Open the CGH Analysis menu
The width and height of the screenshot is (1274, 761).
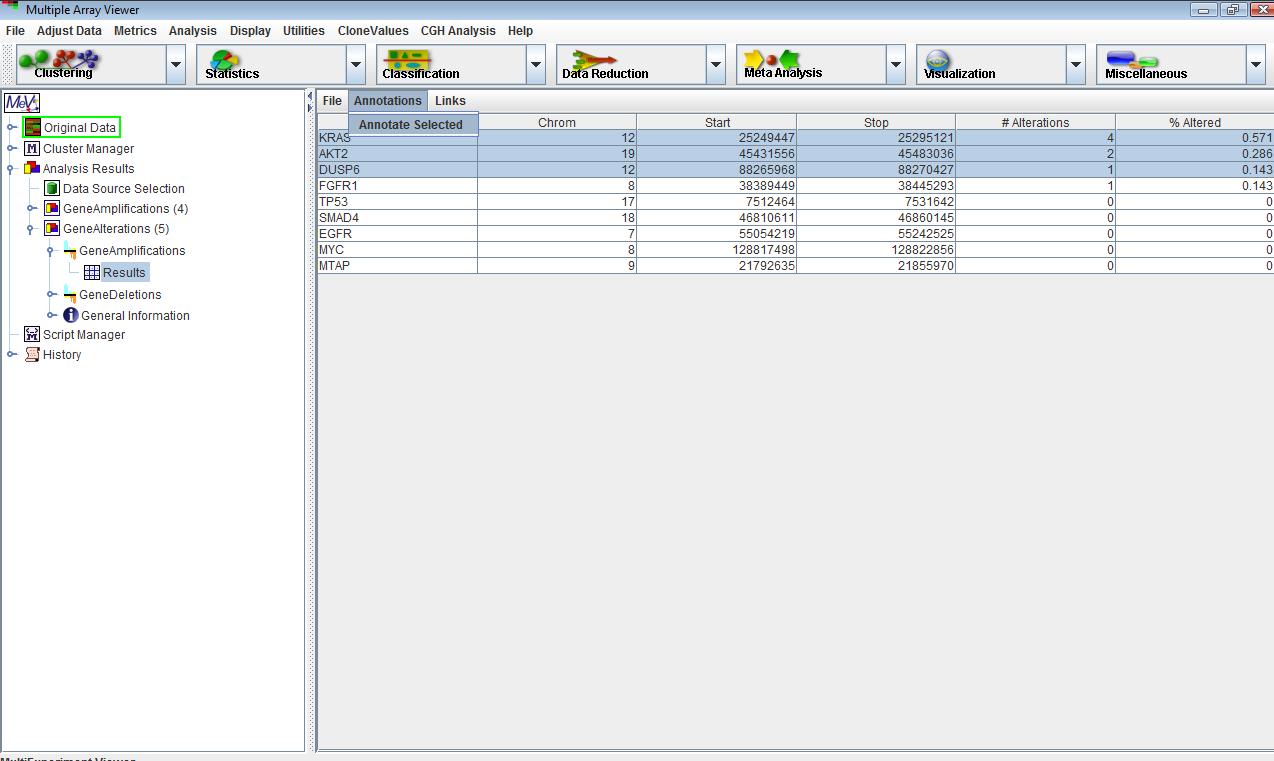tap(457, 31)
